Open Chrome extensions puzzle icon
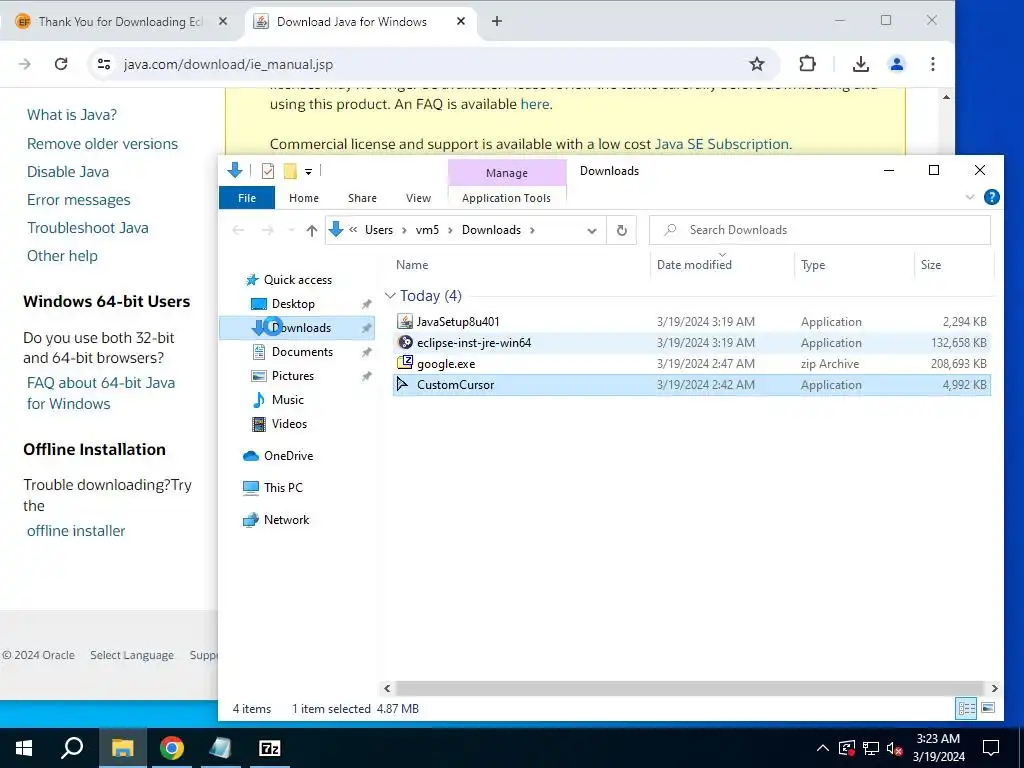 point(807,64)
